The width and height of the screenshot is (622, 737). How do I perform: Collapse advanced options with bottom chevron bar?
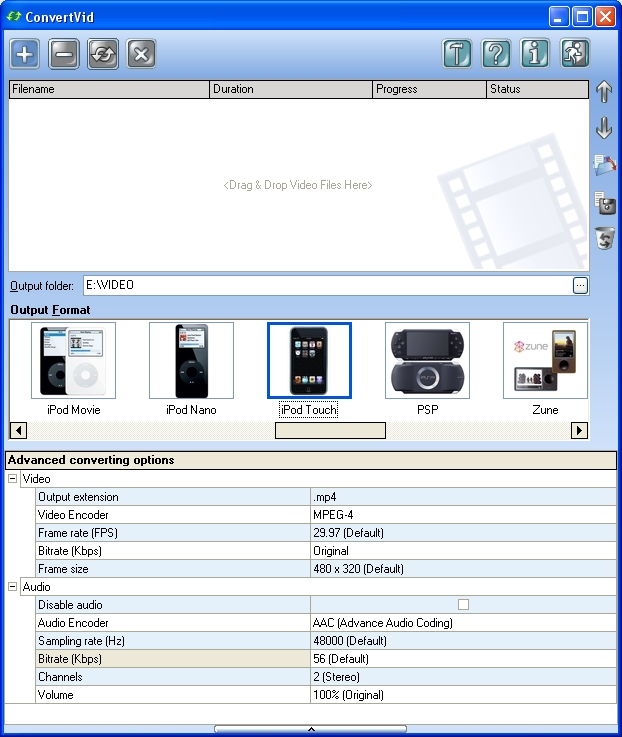311,729
